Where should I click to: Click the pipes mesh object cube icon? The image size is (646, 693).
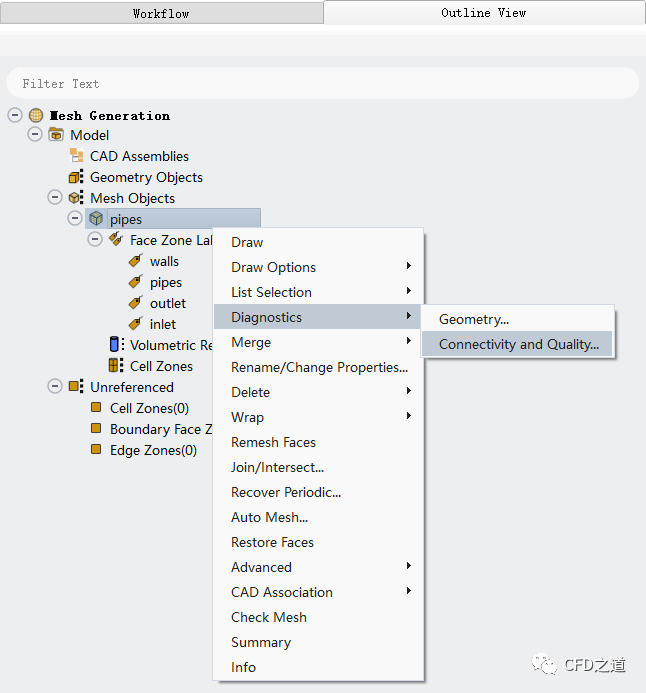tap(96, 219)
